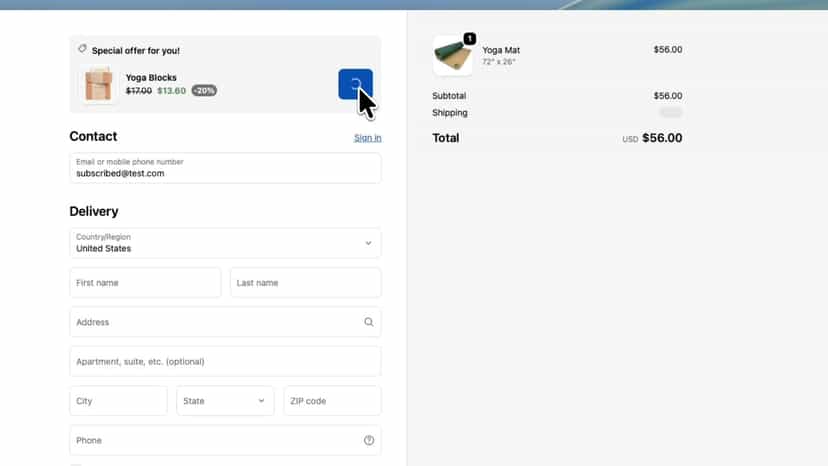Click the -20% discount badge
This screenshot has height=466, width=828.
[204, 90]
